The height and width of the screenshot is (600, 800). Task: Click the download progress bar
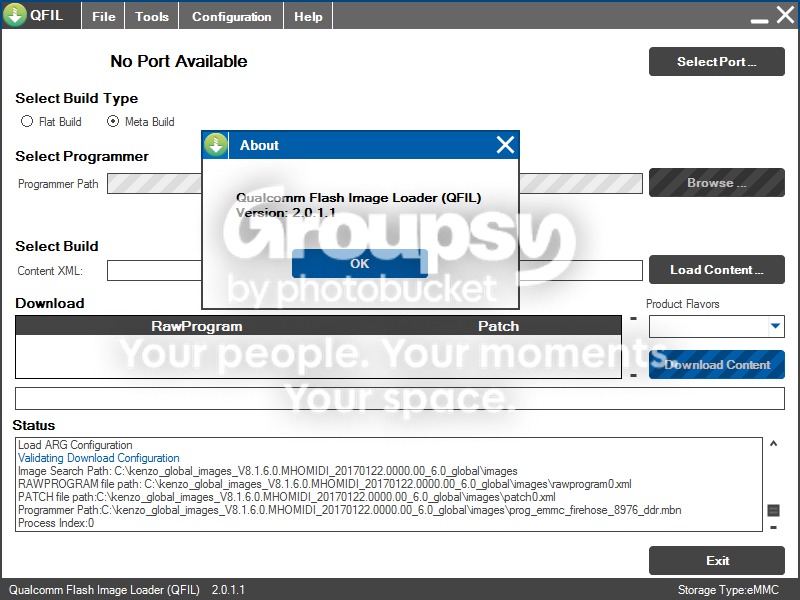point(399,398)
